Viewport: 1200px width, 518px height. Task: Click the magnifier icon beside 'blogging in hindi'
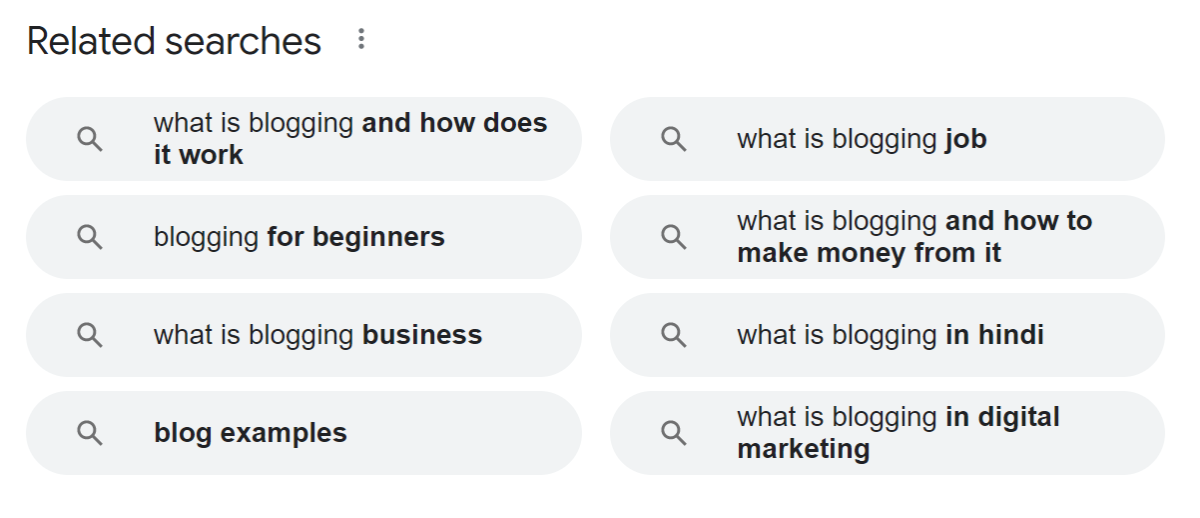(674, 335)
